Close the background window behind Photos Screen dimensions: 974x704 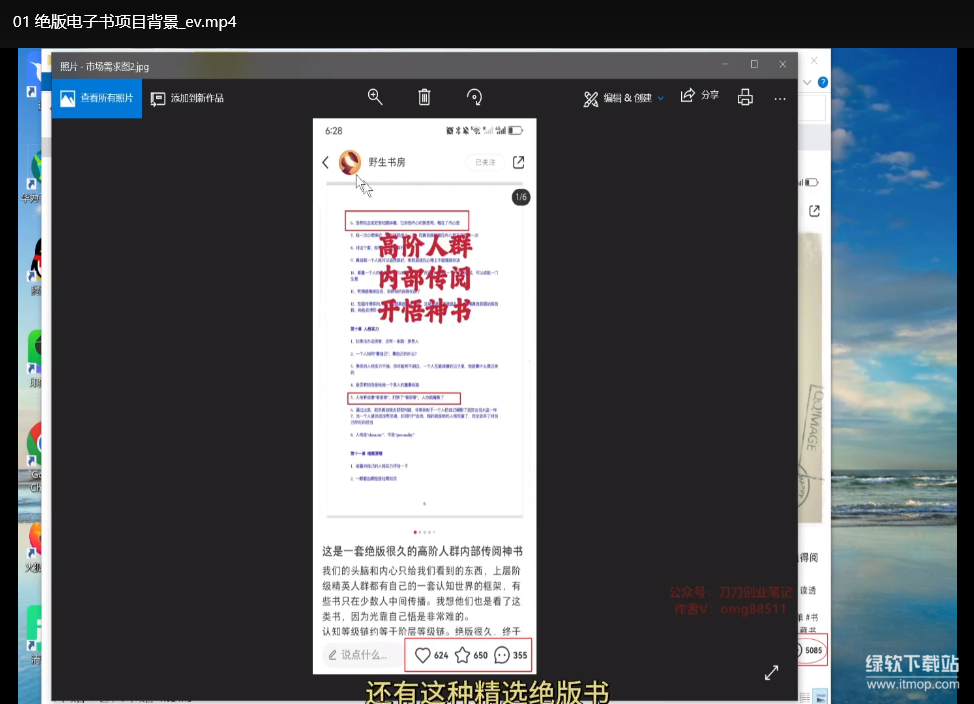814,60
